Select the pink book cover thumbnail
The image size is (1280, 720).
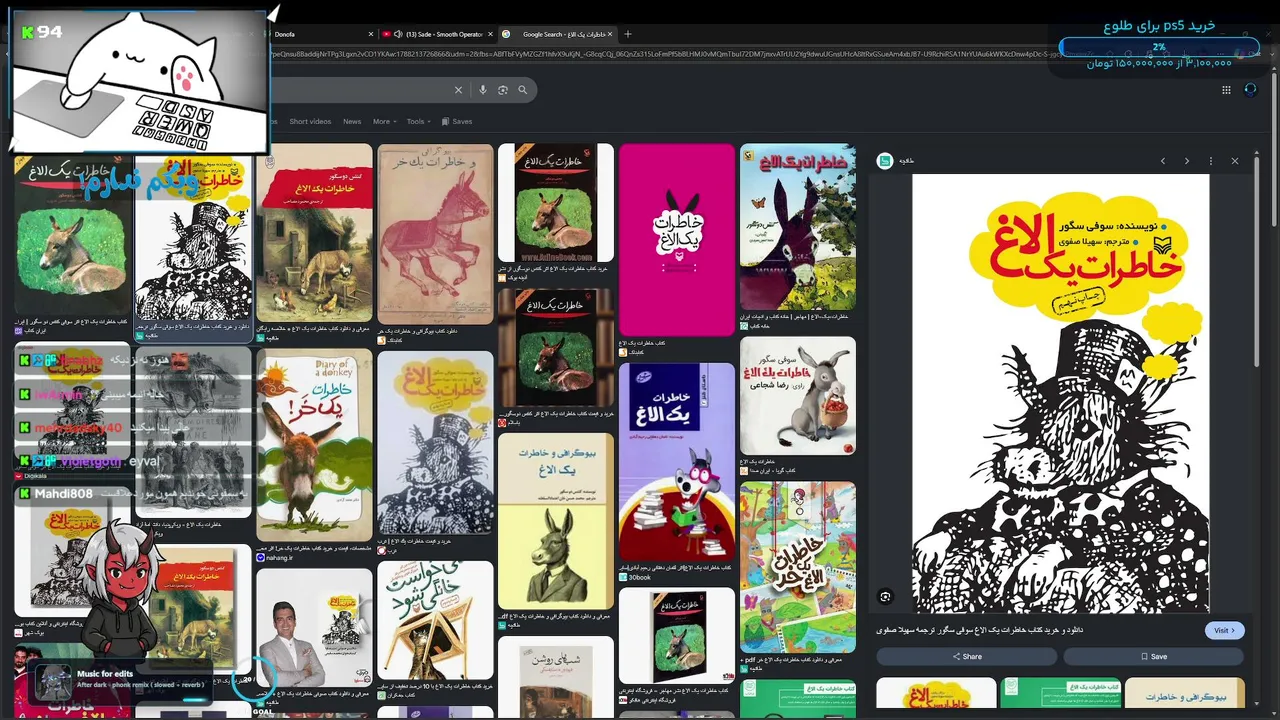[x=677, y=240]
